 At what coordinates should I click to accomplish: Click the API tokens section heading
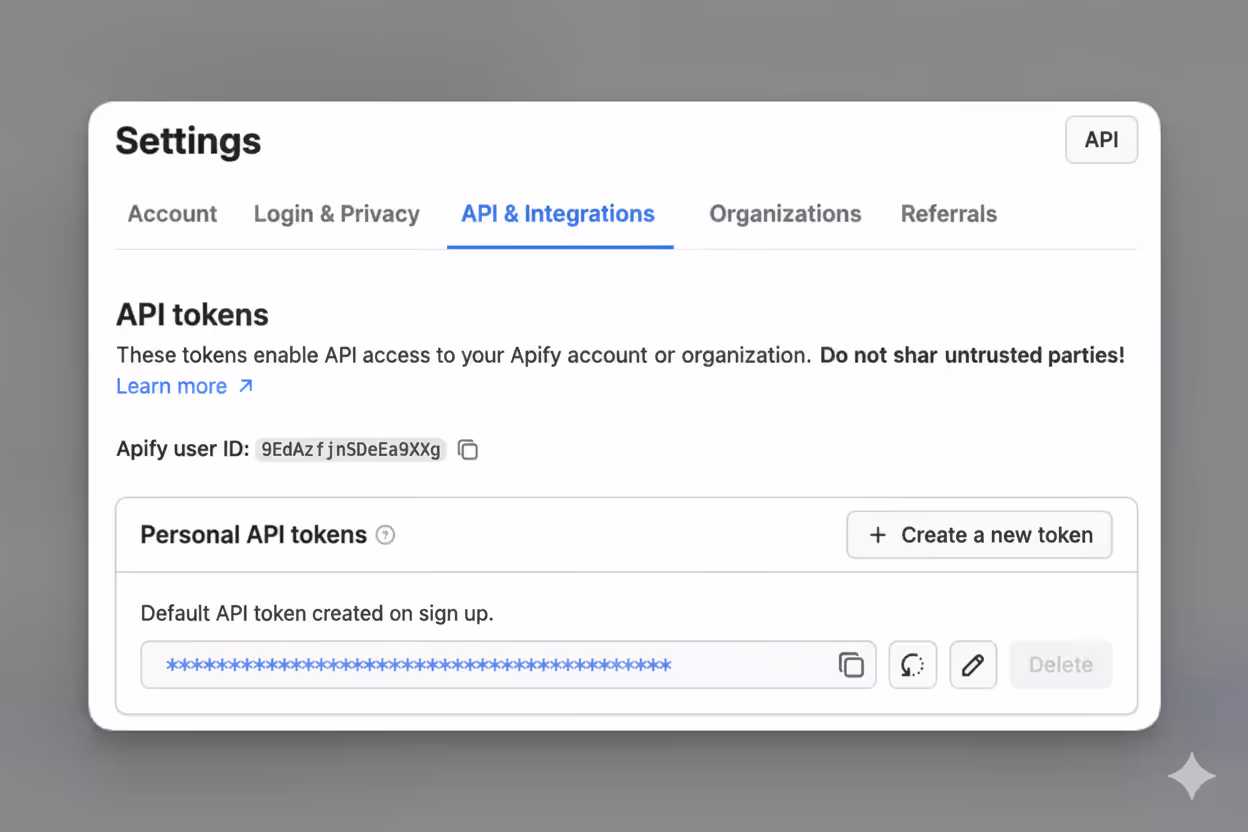(x=192, y=315)
